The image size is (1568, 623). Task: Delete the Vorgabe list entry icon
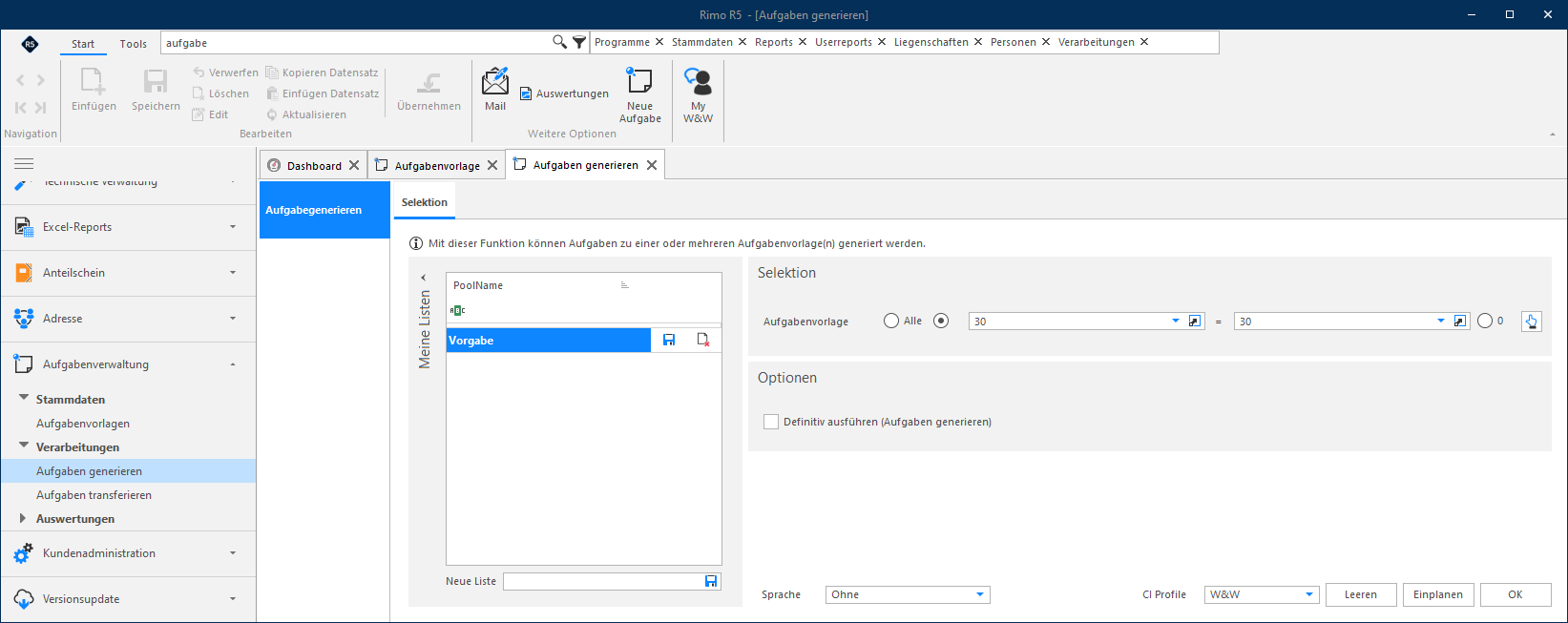[703, 340]
